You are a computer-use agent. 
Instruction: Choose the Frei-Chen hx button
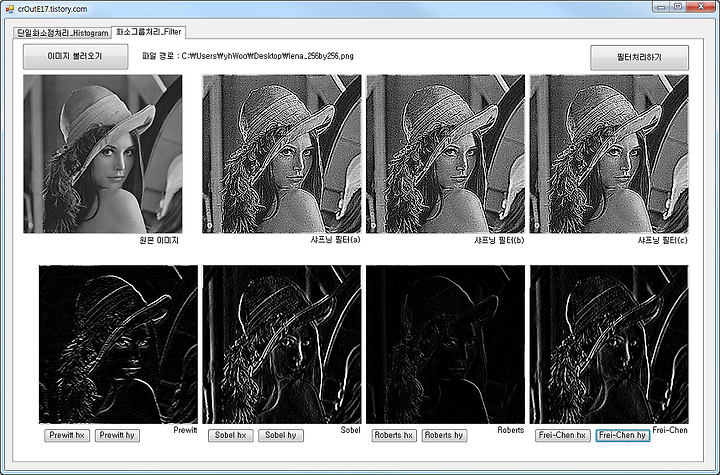tap(562, 435)
